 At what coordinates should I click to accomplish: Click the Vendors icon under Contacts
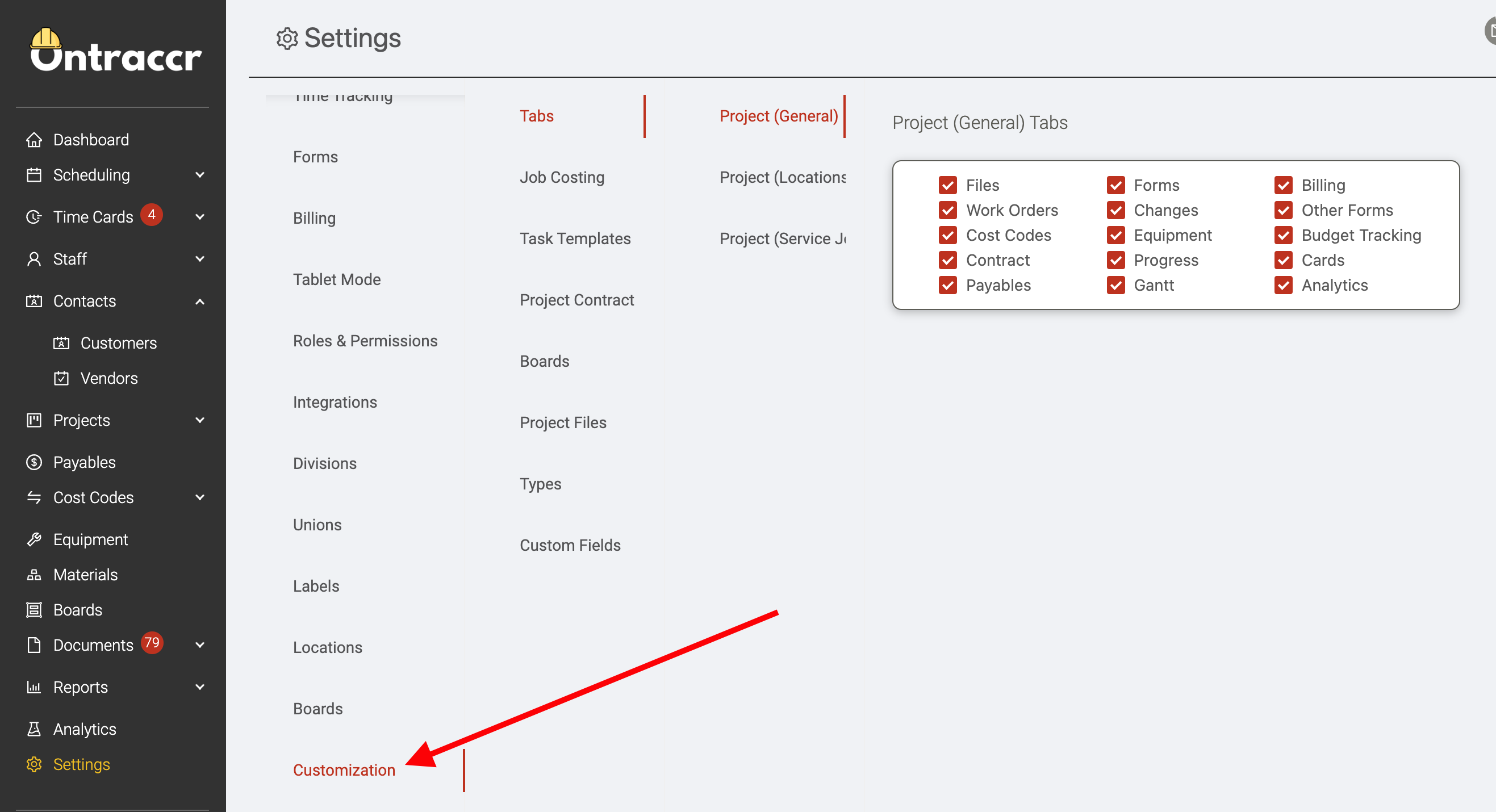coord(61,378)
